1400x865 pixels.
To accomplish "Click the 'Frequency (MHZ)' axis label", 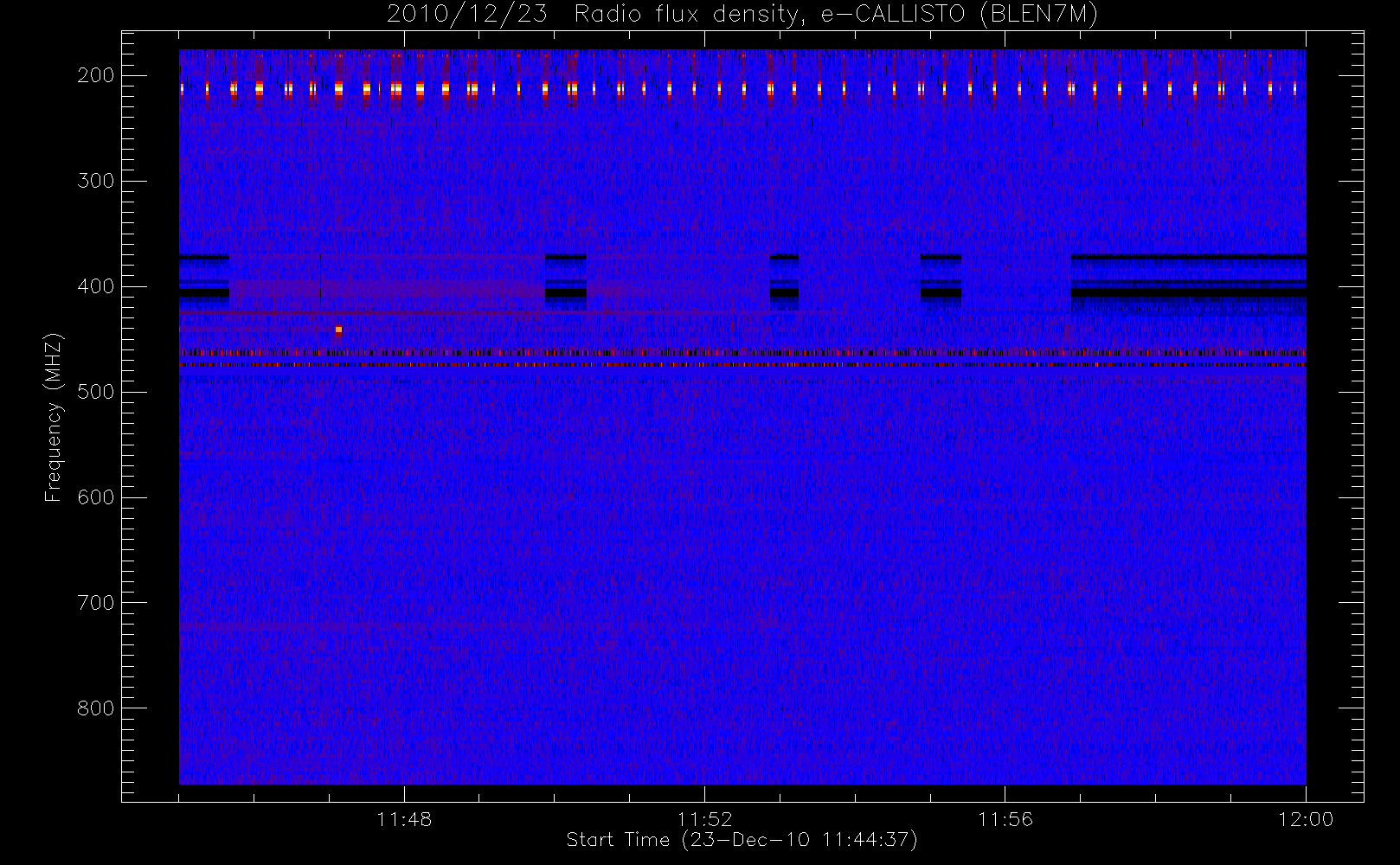I will click(x=54, y=417).
